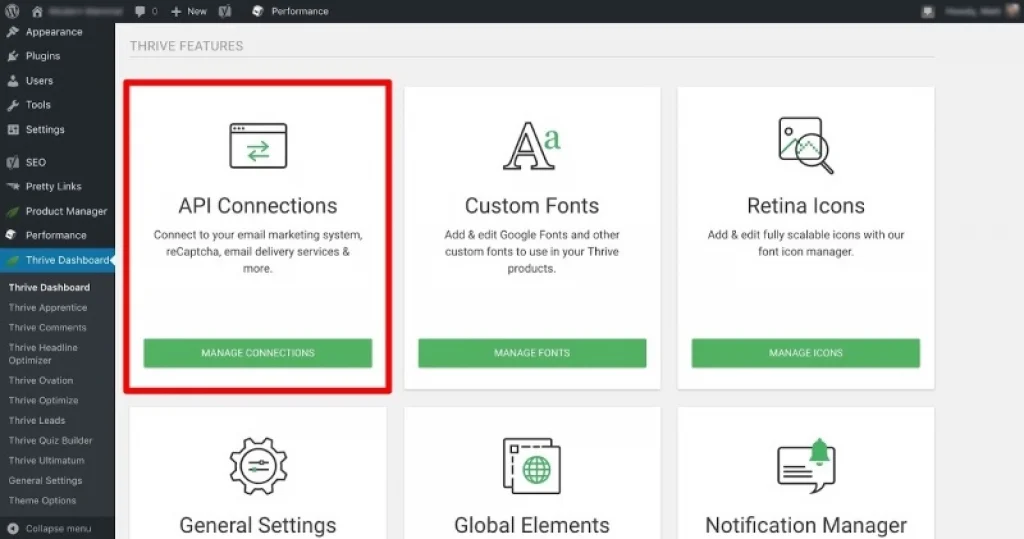Expand the Performance menu in admin bar

coord(291,11)
